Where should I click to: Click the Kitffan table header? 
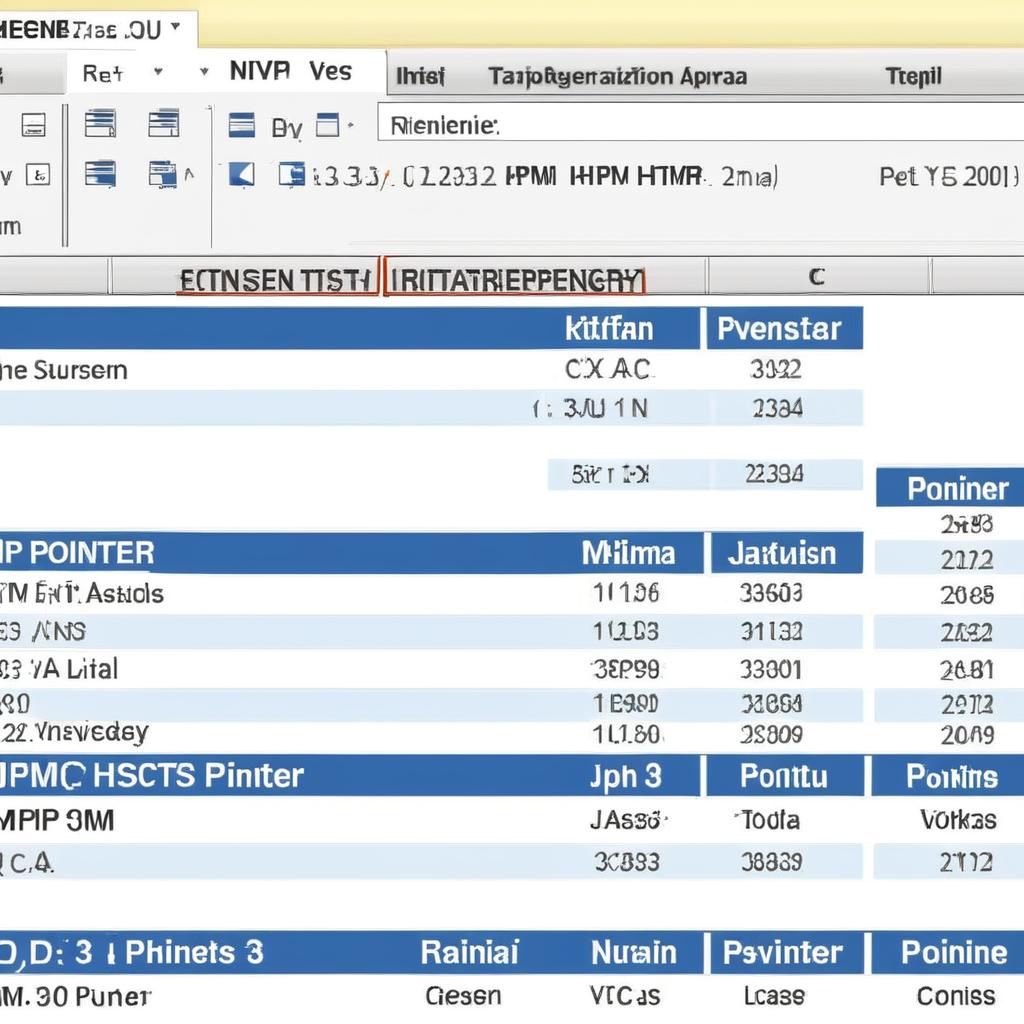[x=609, y=328]
